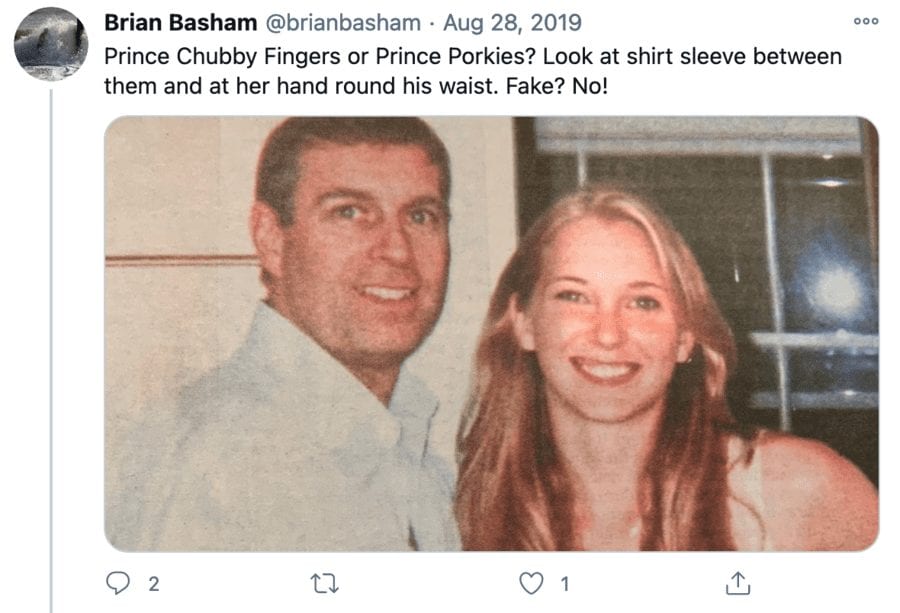The width and height of the screenshot is (900, 613).
Task: Click the round profile avatar
Action: (x=51, y=44)
